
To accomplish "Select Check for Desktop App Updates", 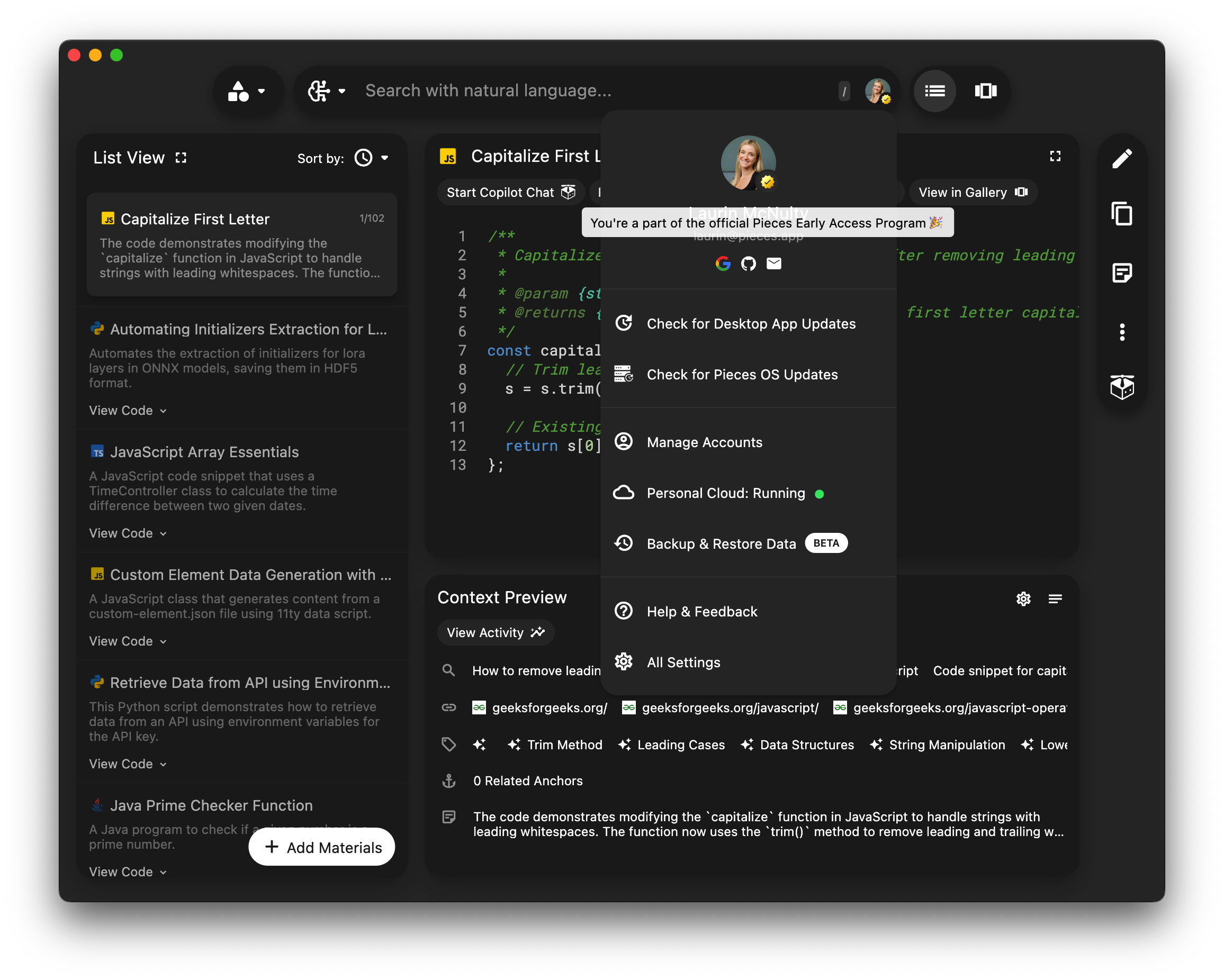I will pyautogui.click(x=751, y=323).
